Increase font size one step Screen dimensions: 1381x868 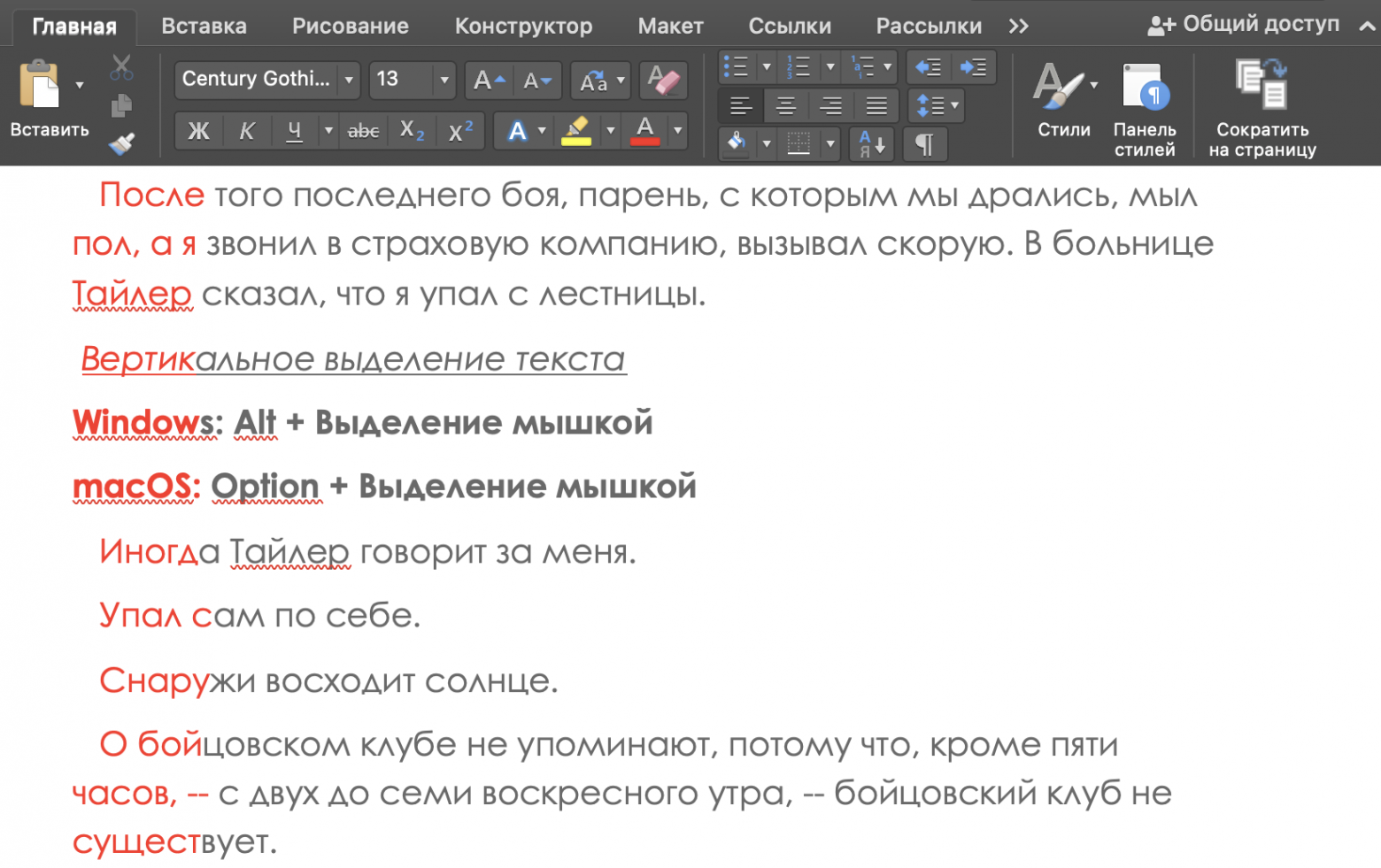click(487, 80)
